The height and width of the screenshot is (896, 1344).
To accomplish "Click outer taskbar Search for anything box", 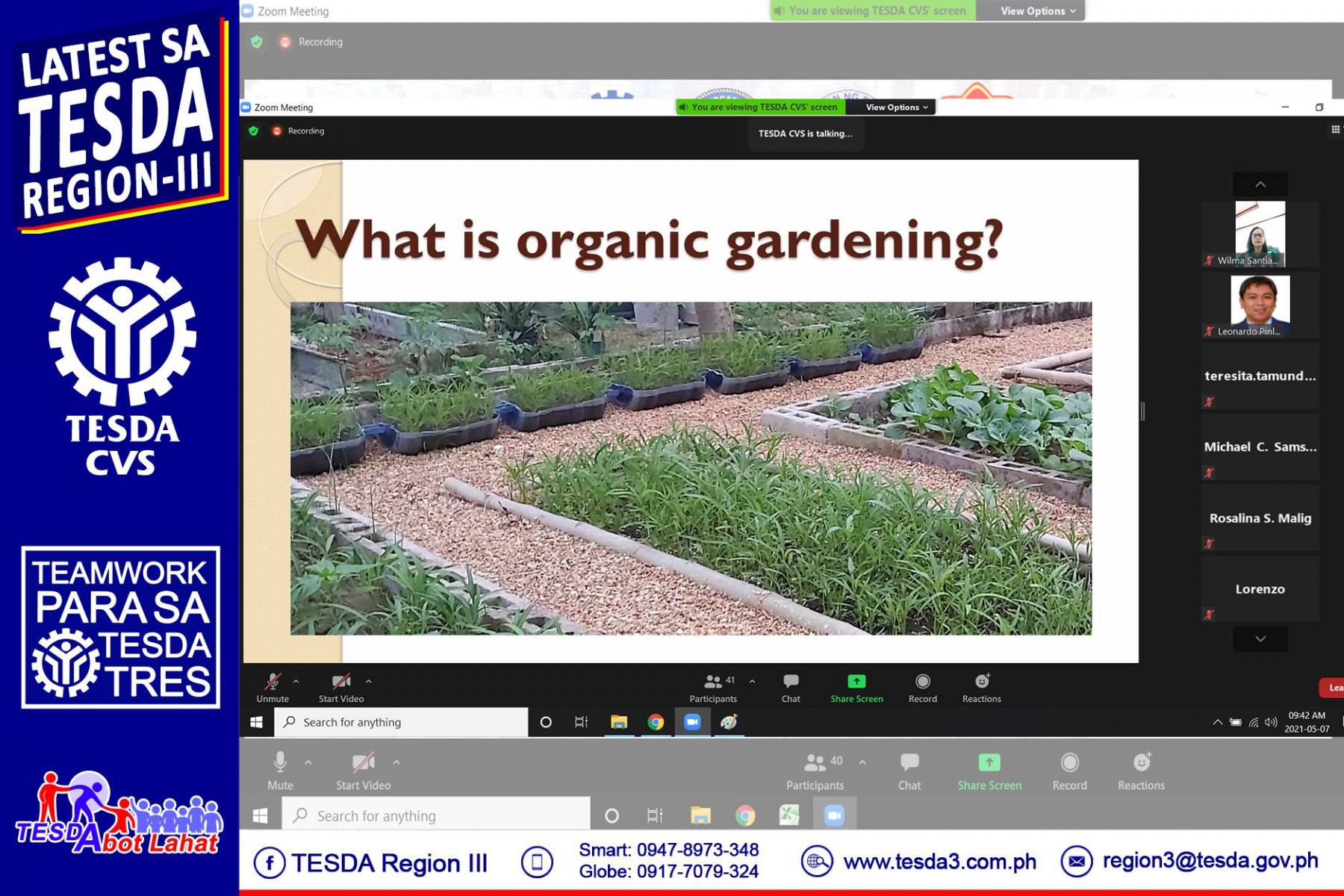I will (436, 815).
